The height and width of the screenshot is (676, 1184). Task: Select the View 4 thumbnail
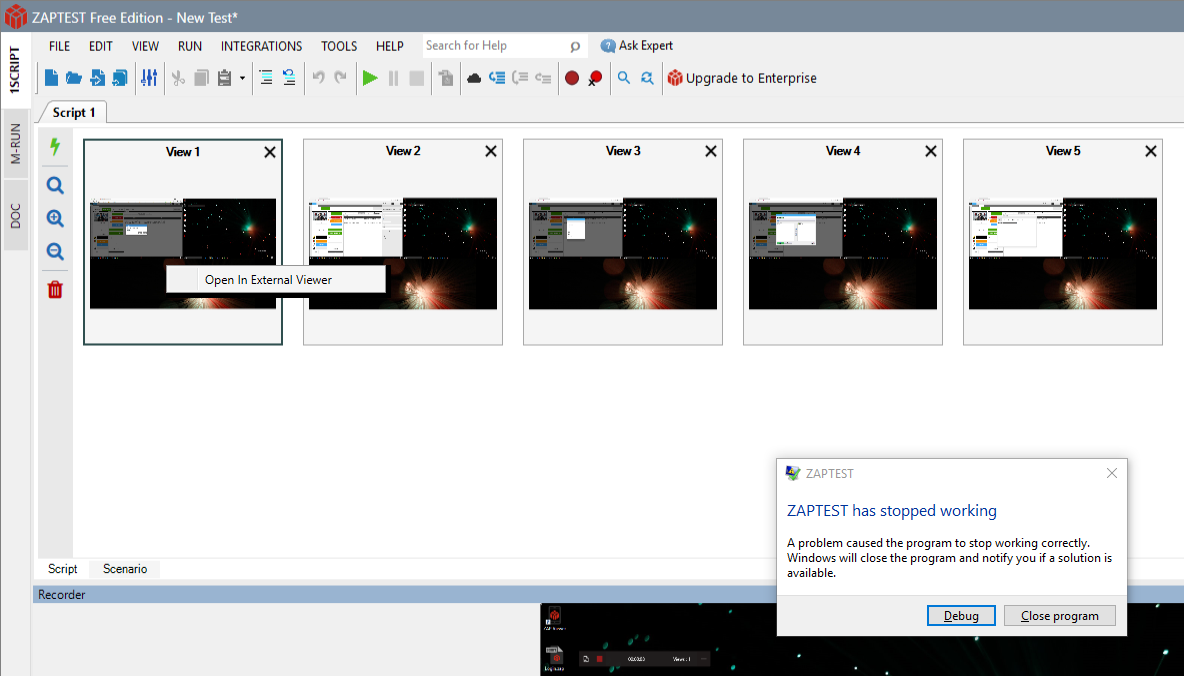[x=843, y=253]
